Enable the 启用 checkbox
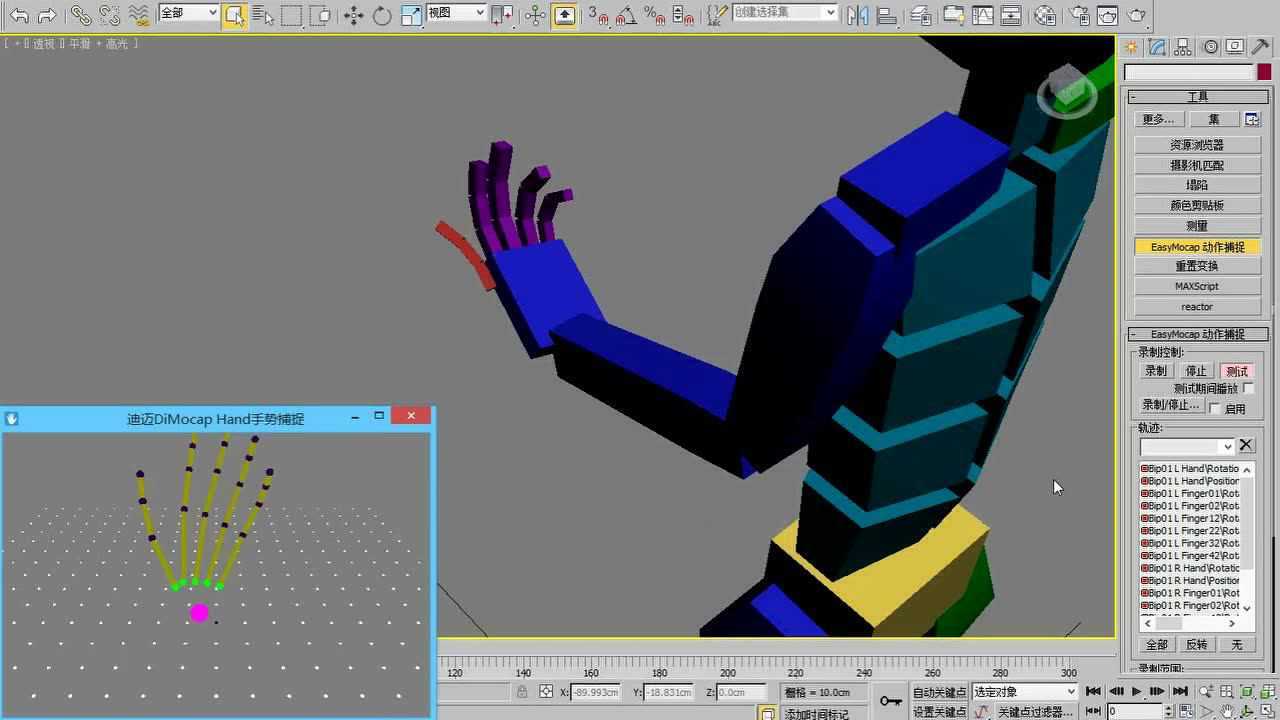 (1215, 407)
